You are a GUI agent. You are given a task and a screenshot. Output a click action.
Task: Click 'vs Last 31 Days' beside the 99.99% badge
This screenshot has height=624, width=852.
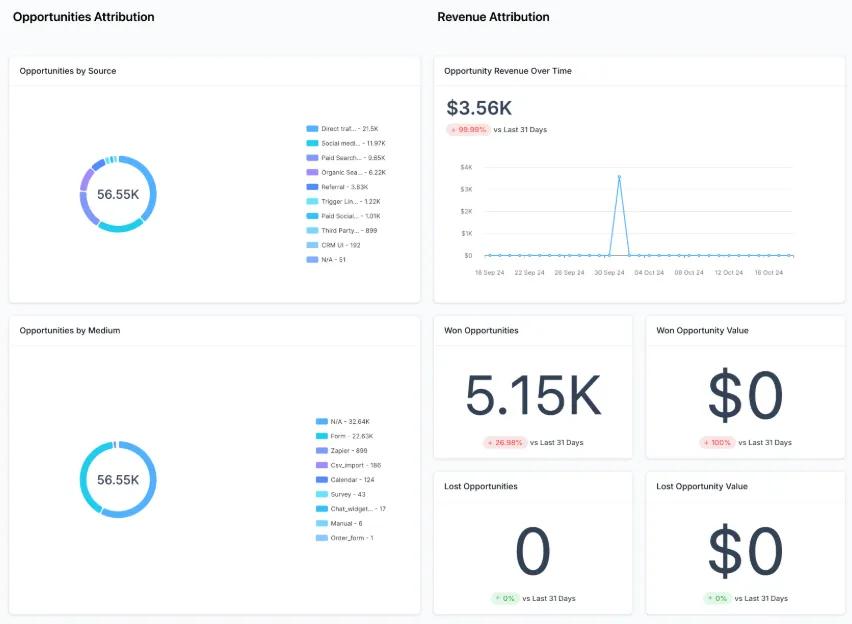pos(520,130)
